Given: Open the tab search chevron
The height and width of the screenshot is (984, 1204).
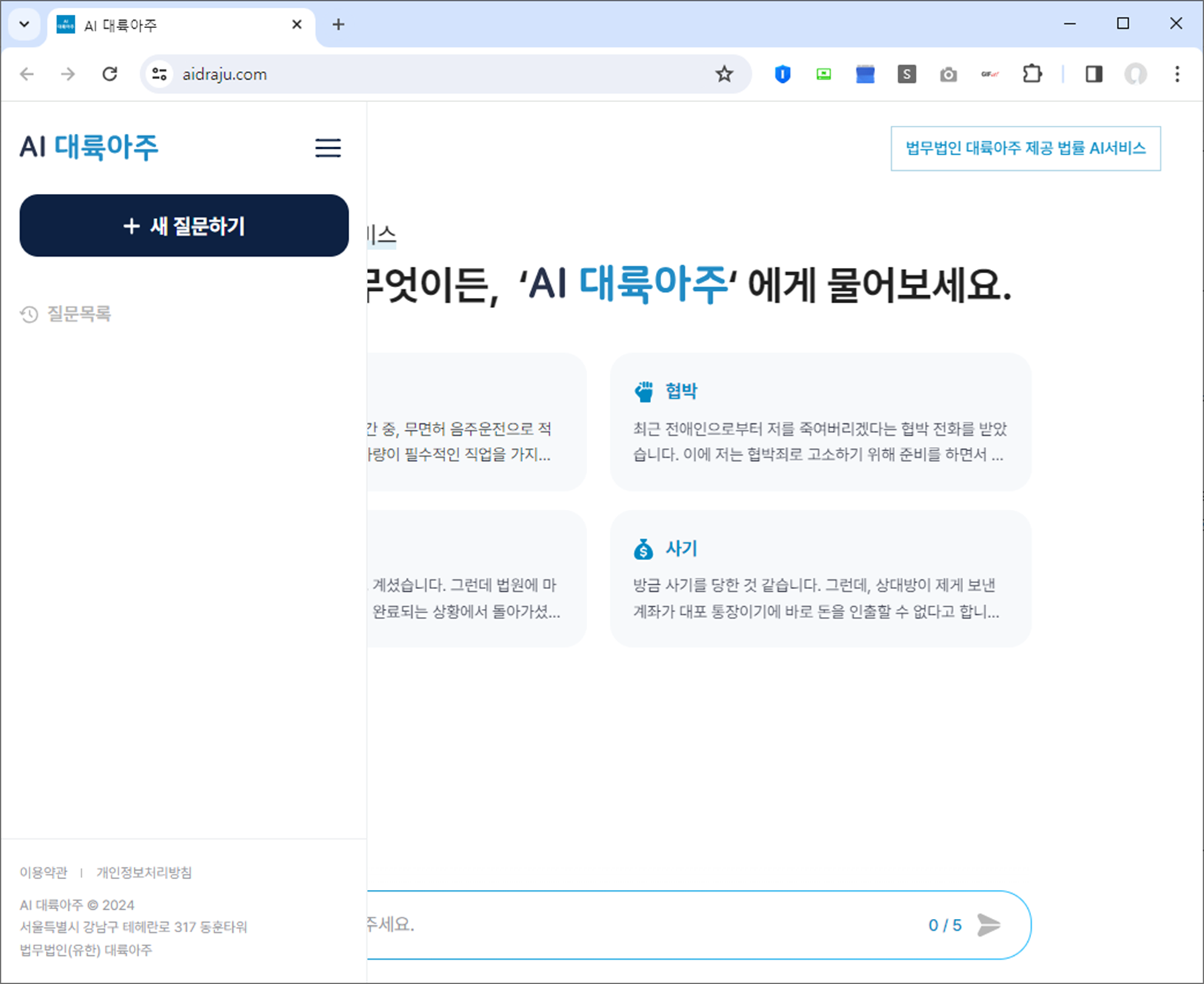Looking at the screenshot, I should (x=24, y=24).
